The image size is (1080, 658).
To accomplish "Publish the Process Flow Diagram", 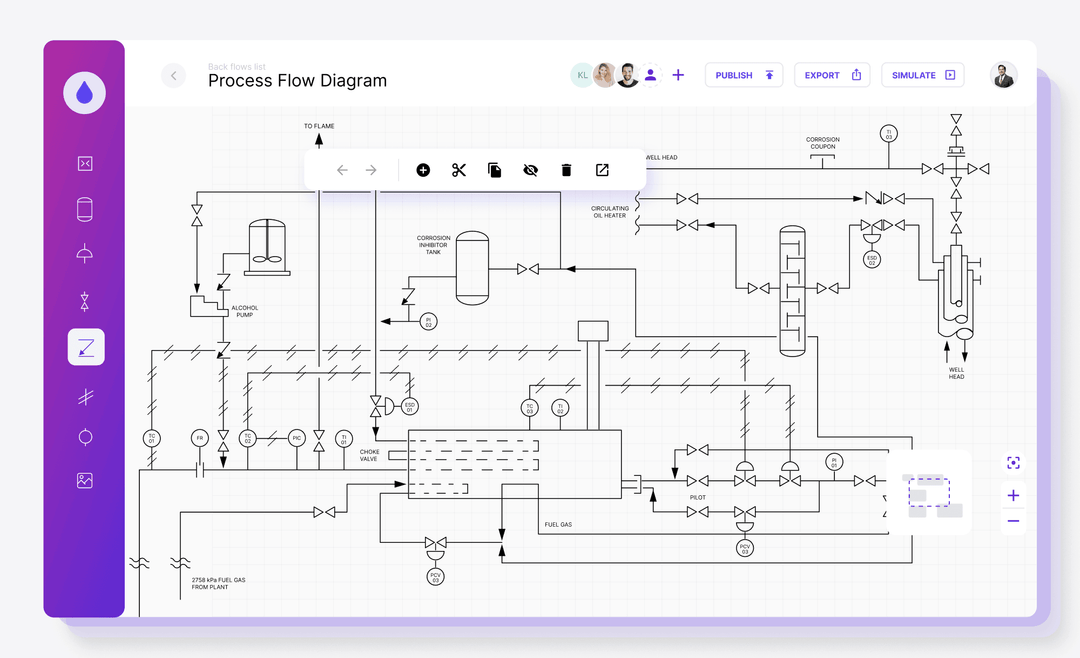I will point(743,75).
